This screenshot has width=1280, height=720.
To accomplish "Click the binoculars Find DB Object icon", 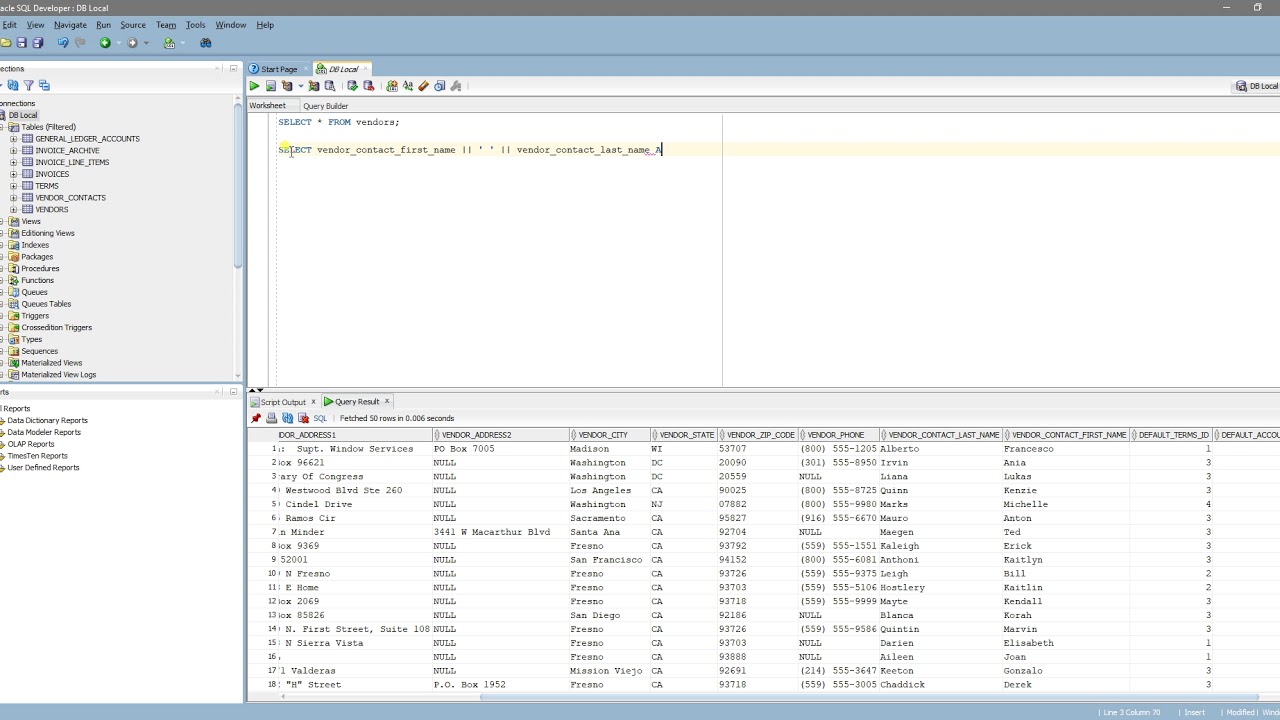I will (x=206, y=43).
